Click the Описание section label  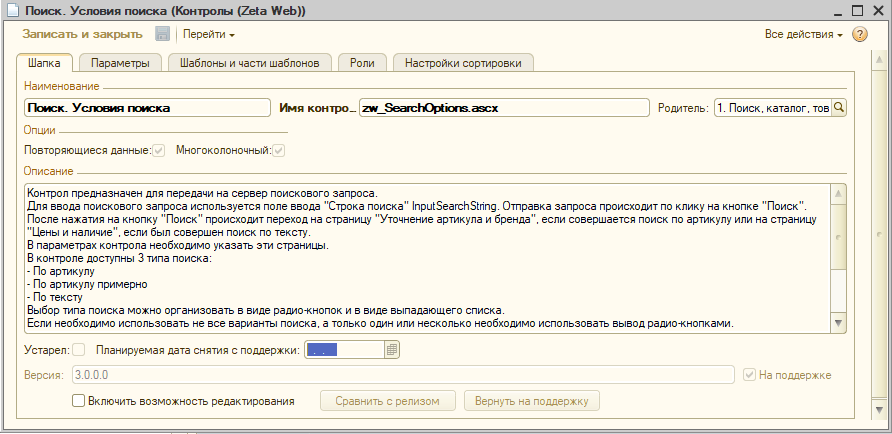[48, 171]
